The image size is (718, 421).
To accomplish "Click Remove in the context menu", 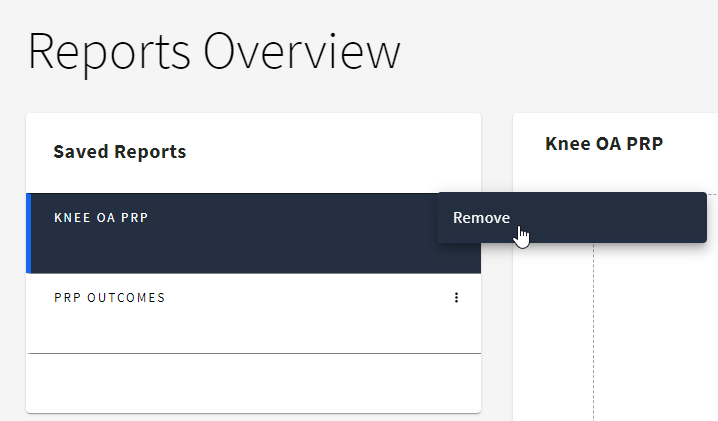I will 481,218.
